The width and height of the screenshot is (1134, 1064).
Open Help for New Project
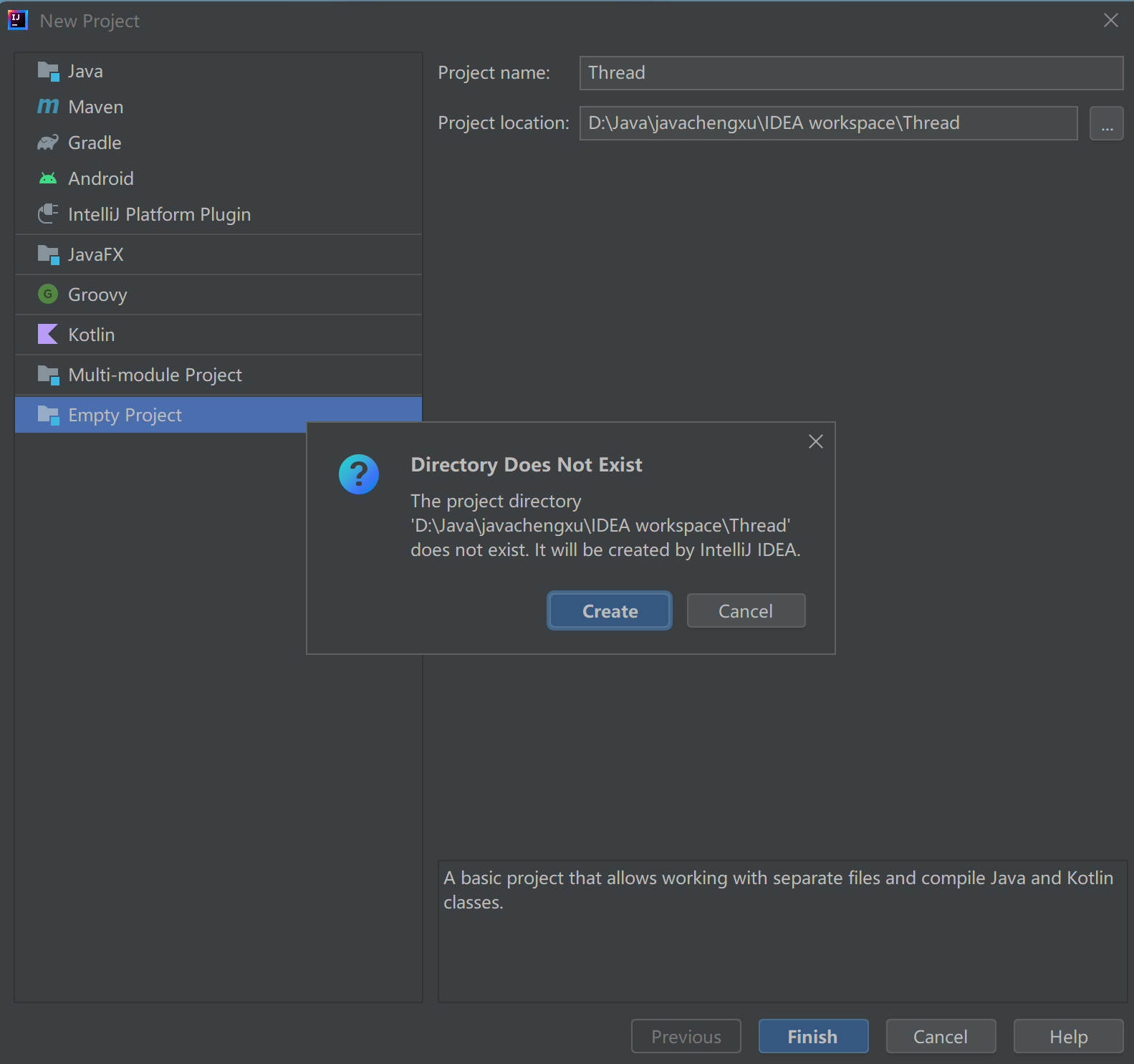click(x=1068, y=1037)
